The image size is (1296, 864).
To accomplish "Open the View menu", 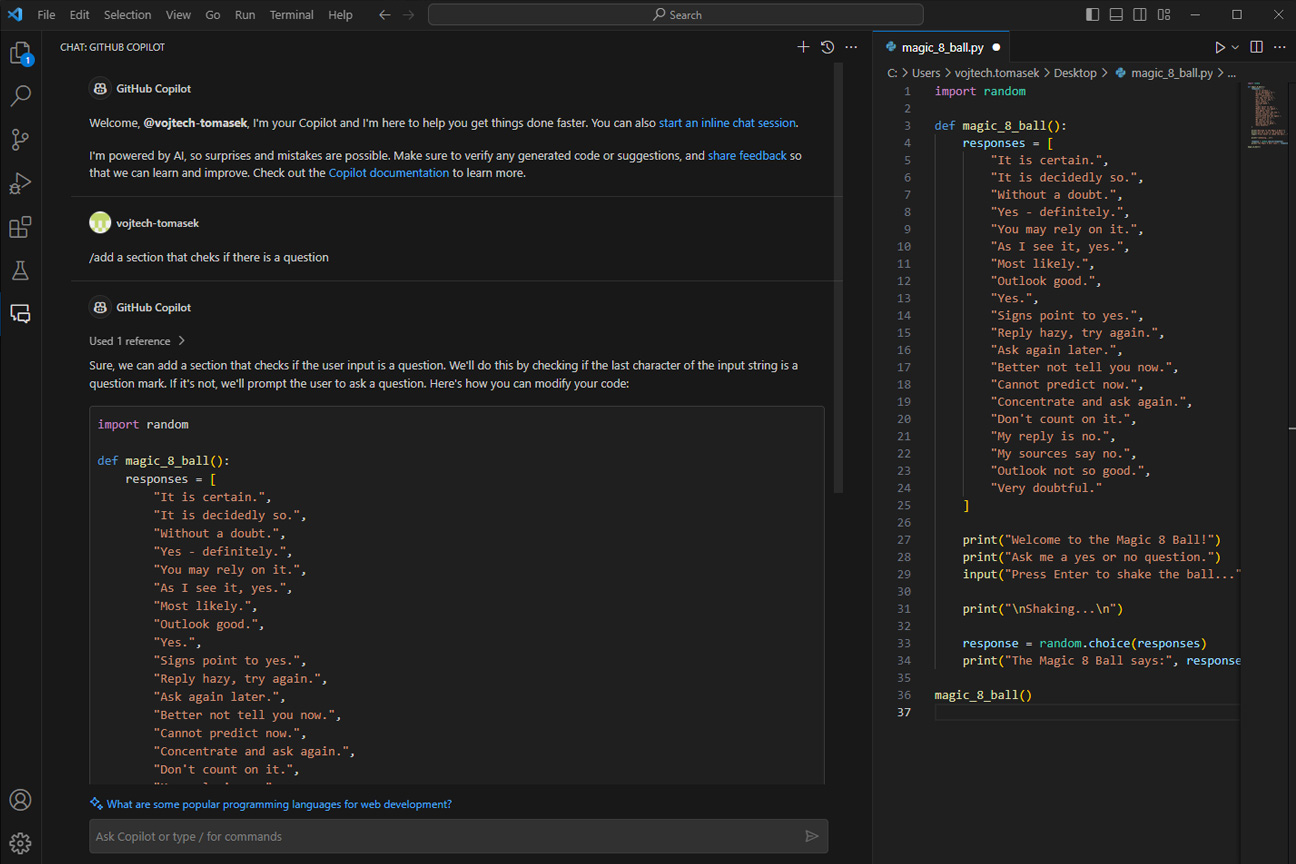I will pyautogui.click(x=178, y=15).
